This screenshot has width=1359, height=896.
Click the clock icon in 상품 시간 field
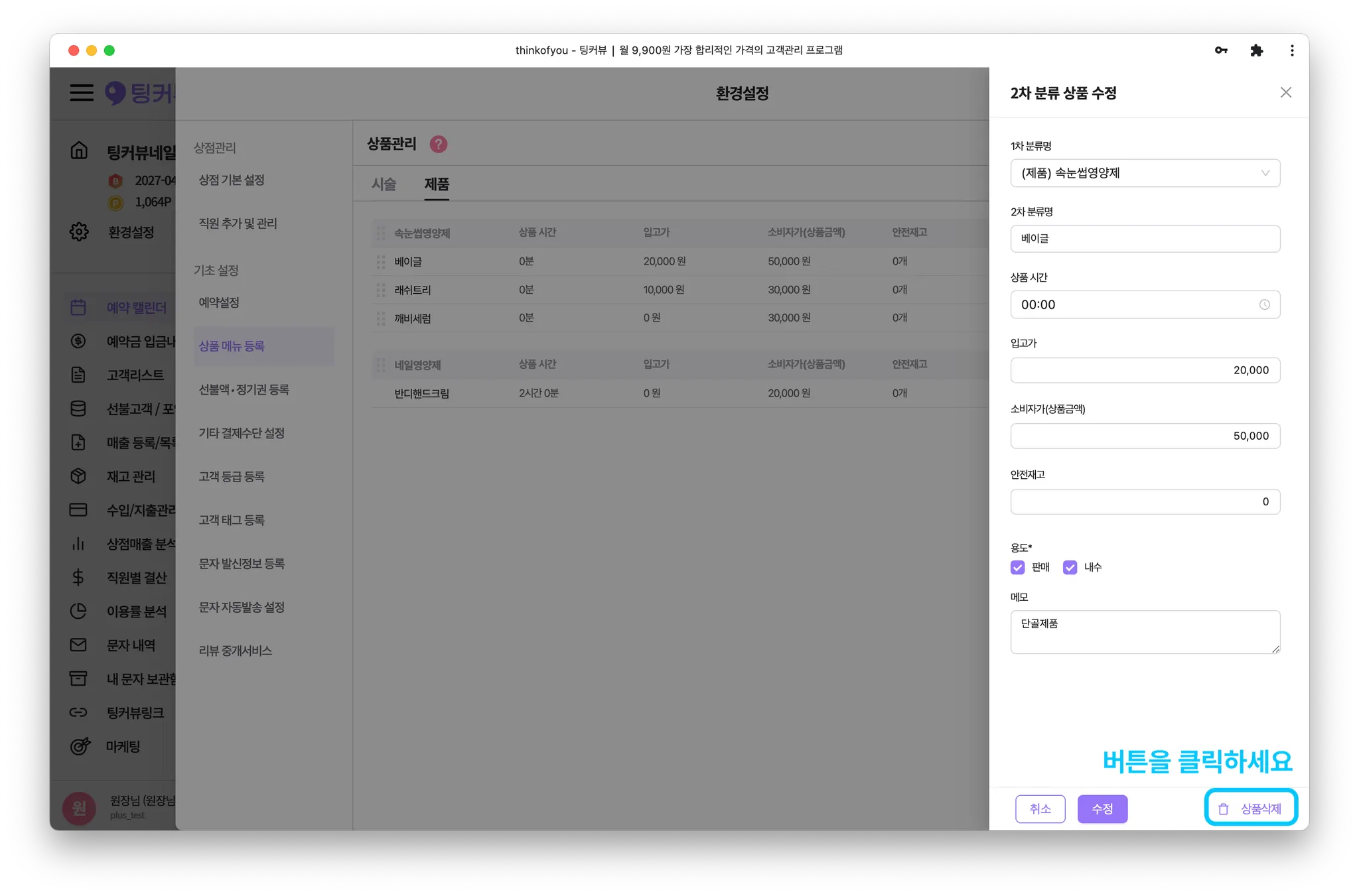1264,304
